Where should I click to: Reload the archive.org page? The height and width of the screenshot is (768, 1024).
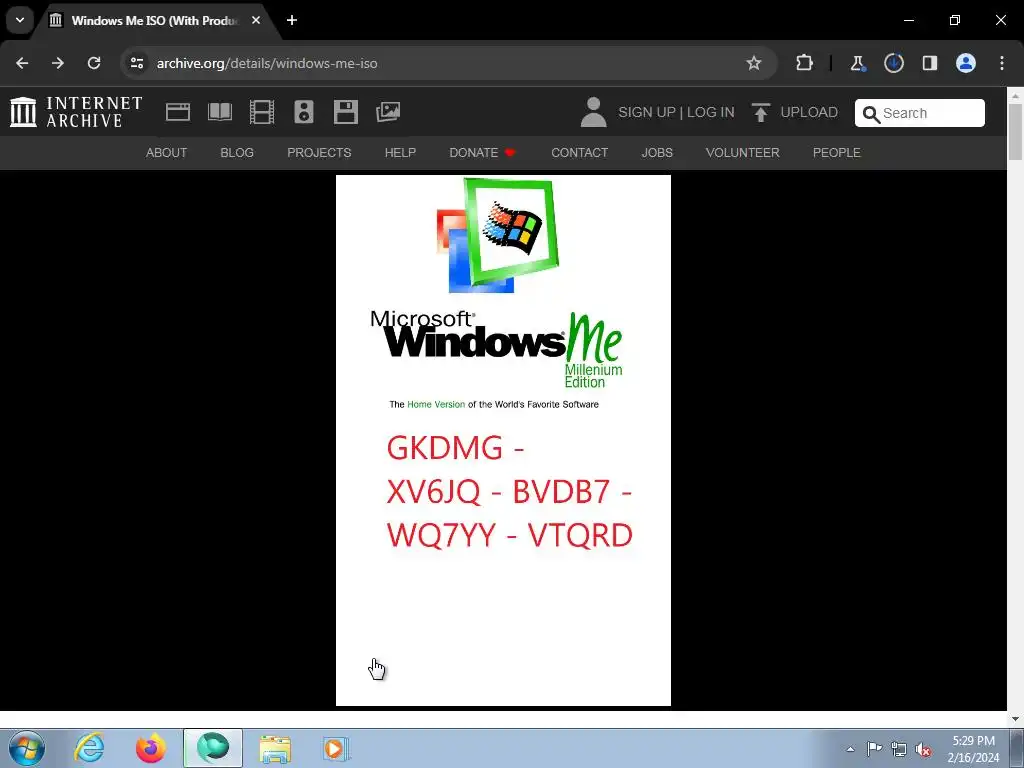coord(94,63)
